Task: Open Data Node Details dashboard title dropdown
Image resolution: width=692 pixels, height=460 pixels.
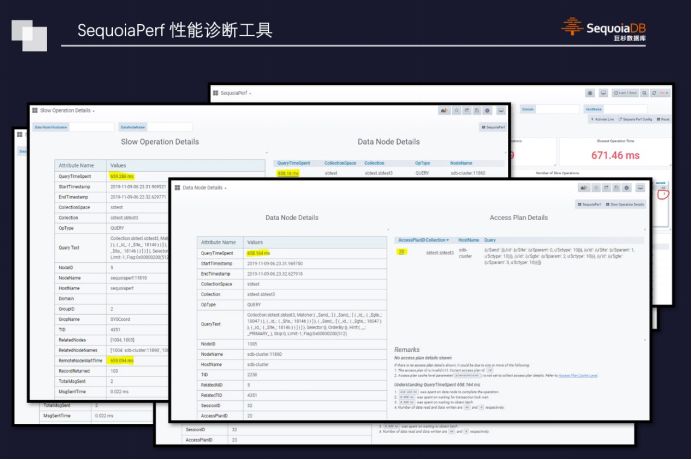Action: pos(204,188)
